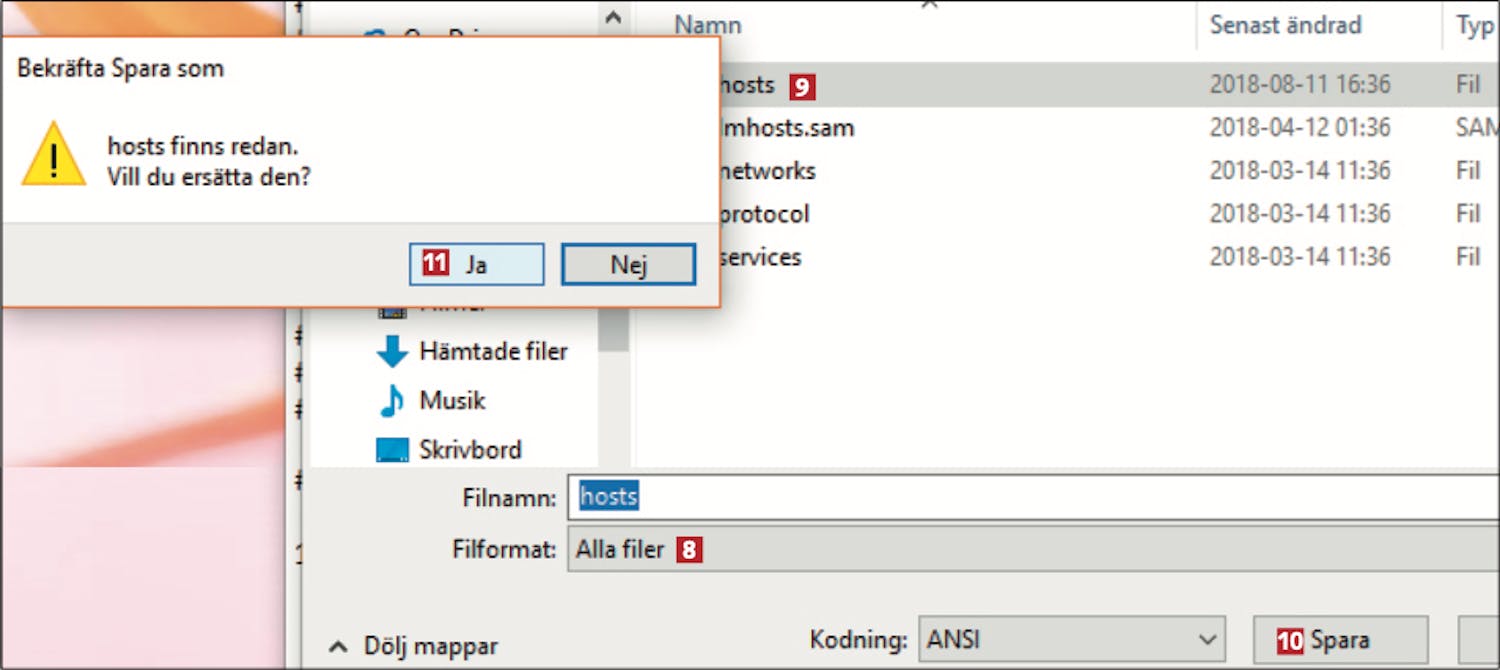This screenshot has height=670, width=1500.
Task: Click the Hämtade filer download arrow icon
Action: click(x=392, y=352)
